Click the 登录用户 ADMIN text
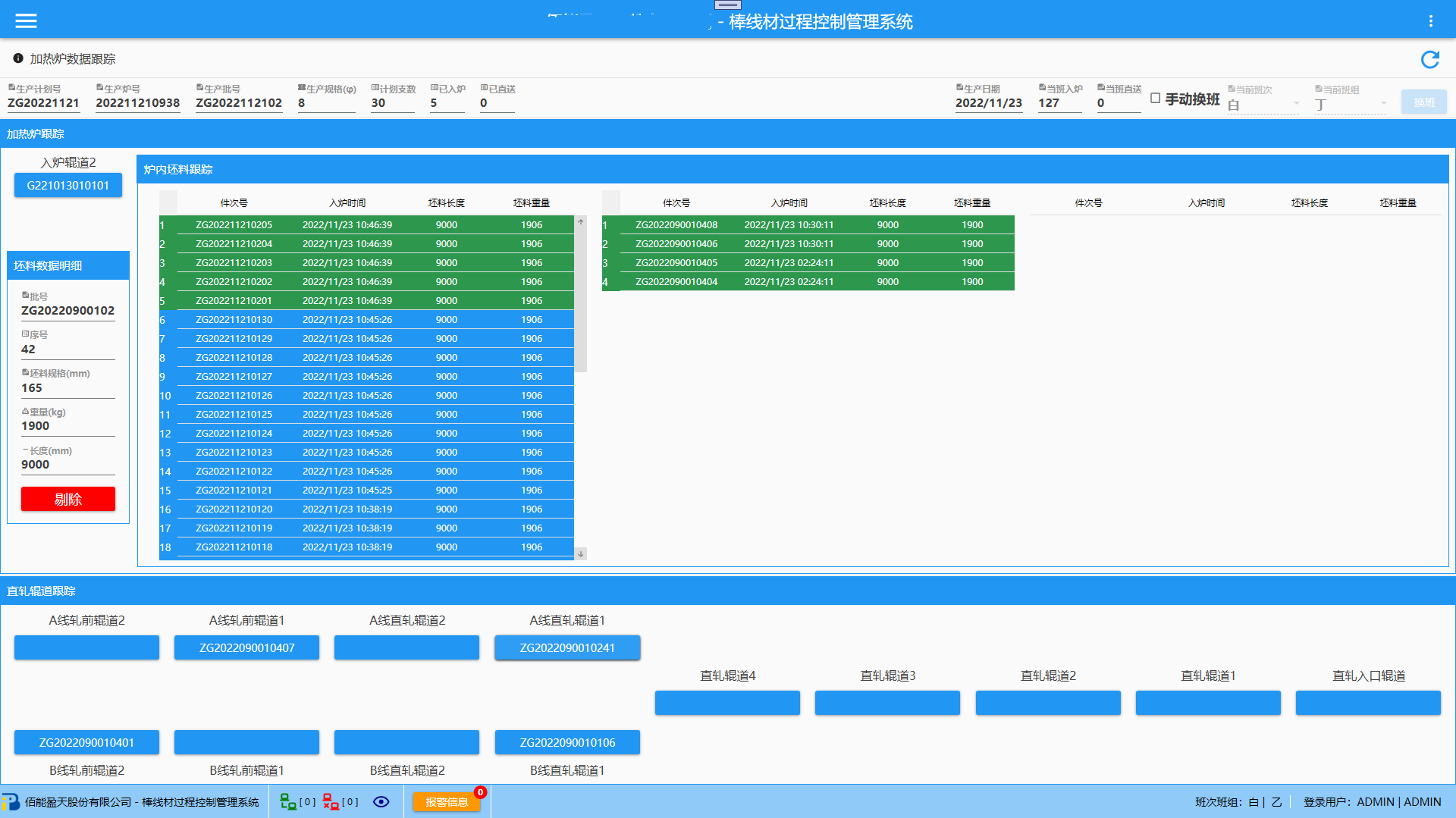 point(1373,802)
